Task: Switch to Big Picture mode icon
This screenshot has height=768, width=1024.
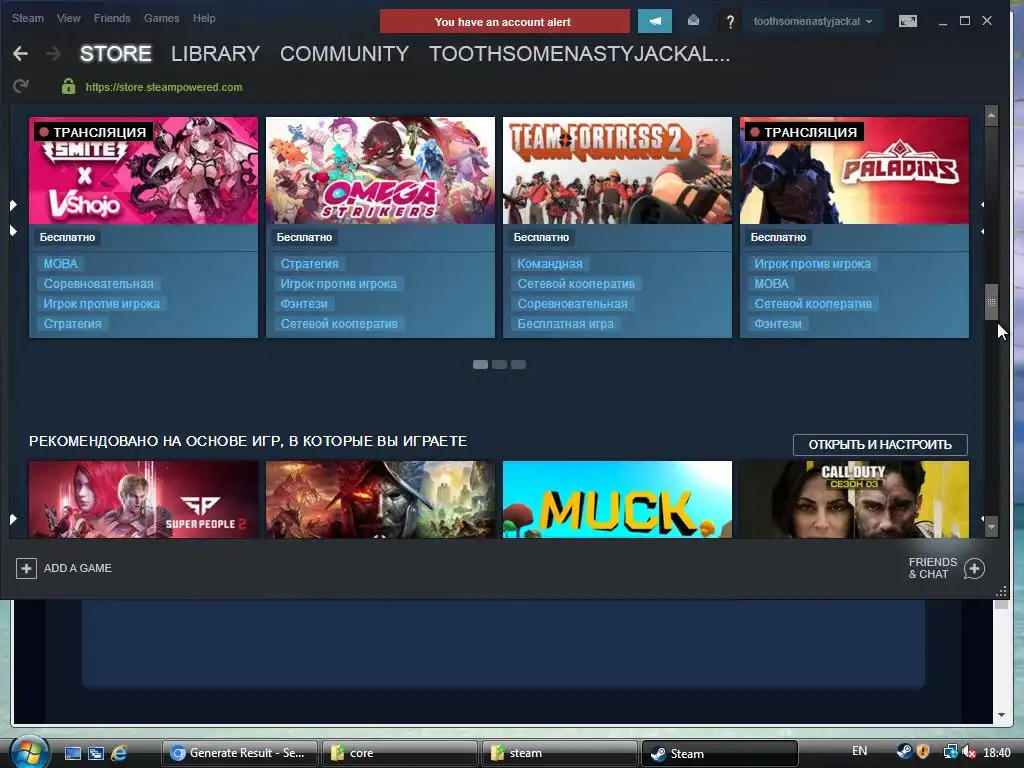Action: tap(908, 22)
